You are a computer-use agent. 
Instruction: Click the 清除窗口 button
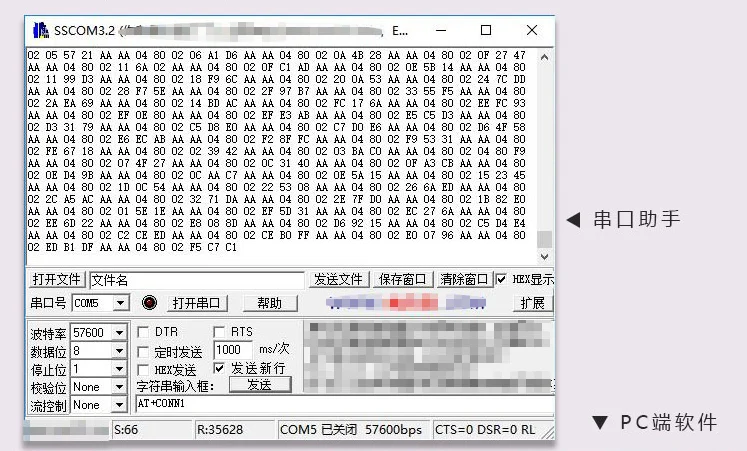coord(464,279)
